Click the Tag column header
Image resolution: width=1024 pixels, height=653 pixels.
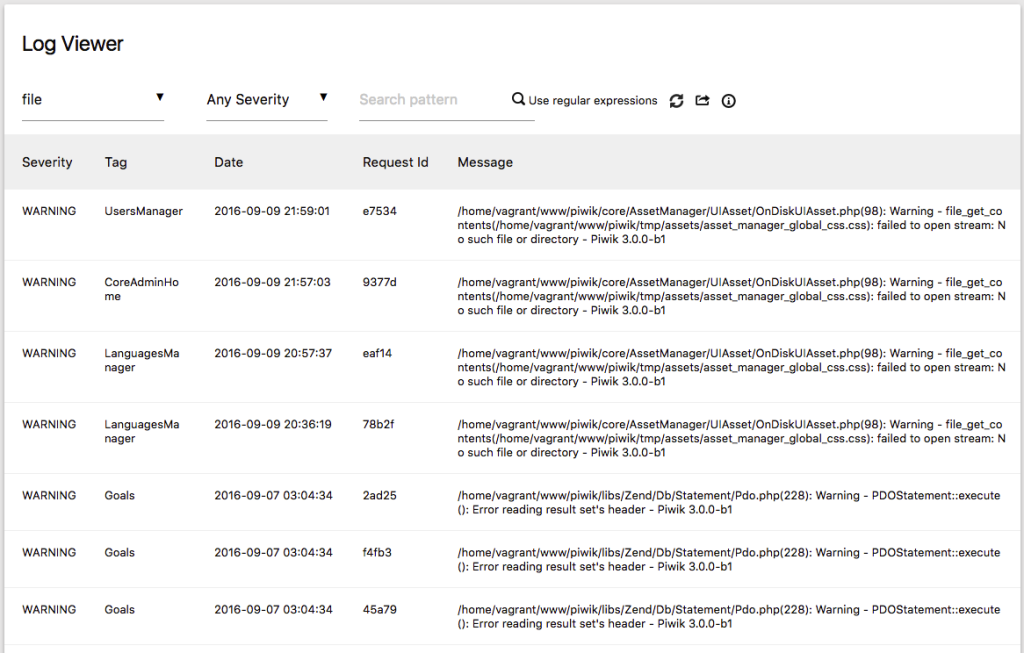point(116,162)
